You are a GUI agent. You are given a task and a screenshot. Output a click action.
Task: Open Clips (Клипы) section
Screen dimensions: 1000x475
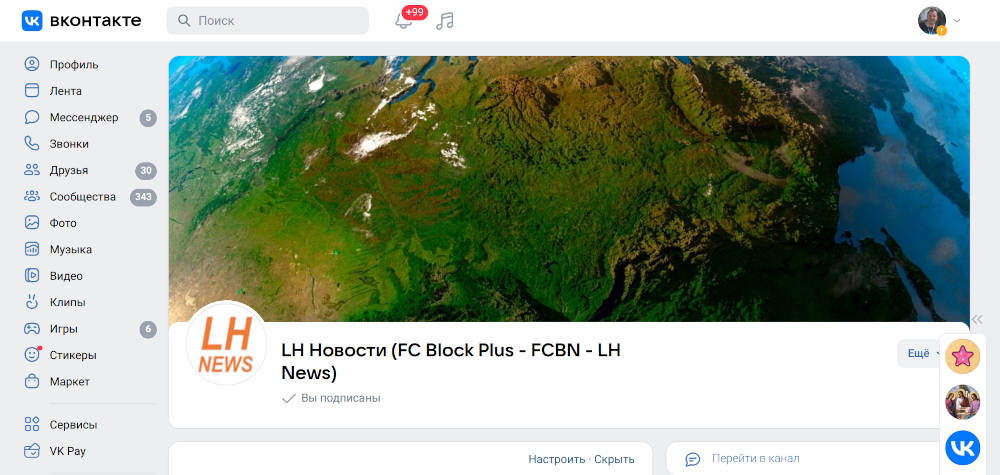(89, 302)
